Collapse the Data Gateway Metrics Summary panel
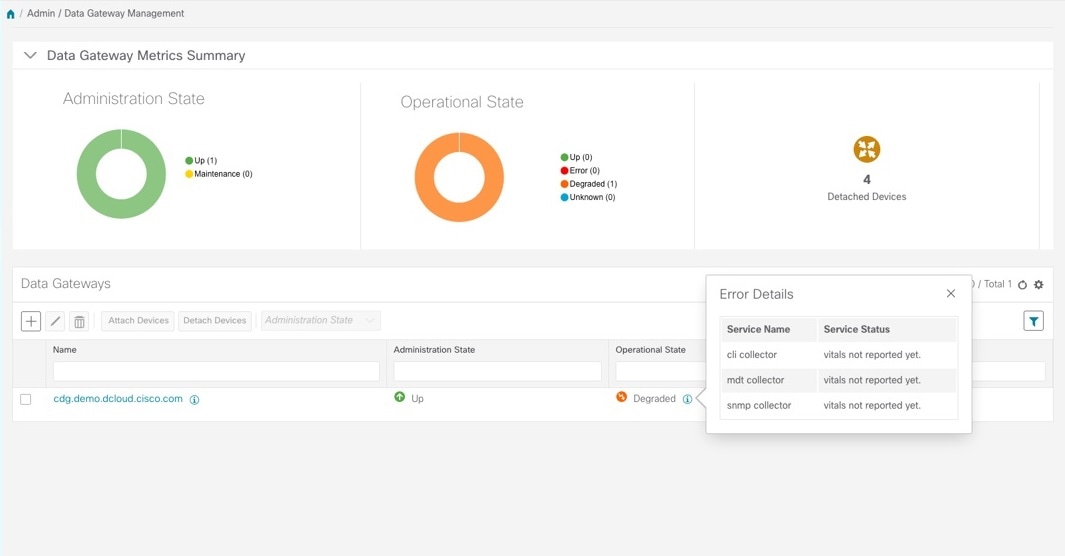This screenshot has height=556, width=1065. click(30, 56)
